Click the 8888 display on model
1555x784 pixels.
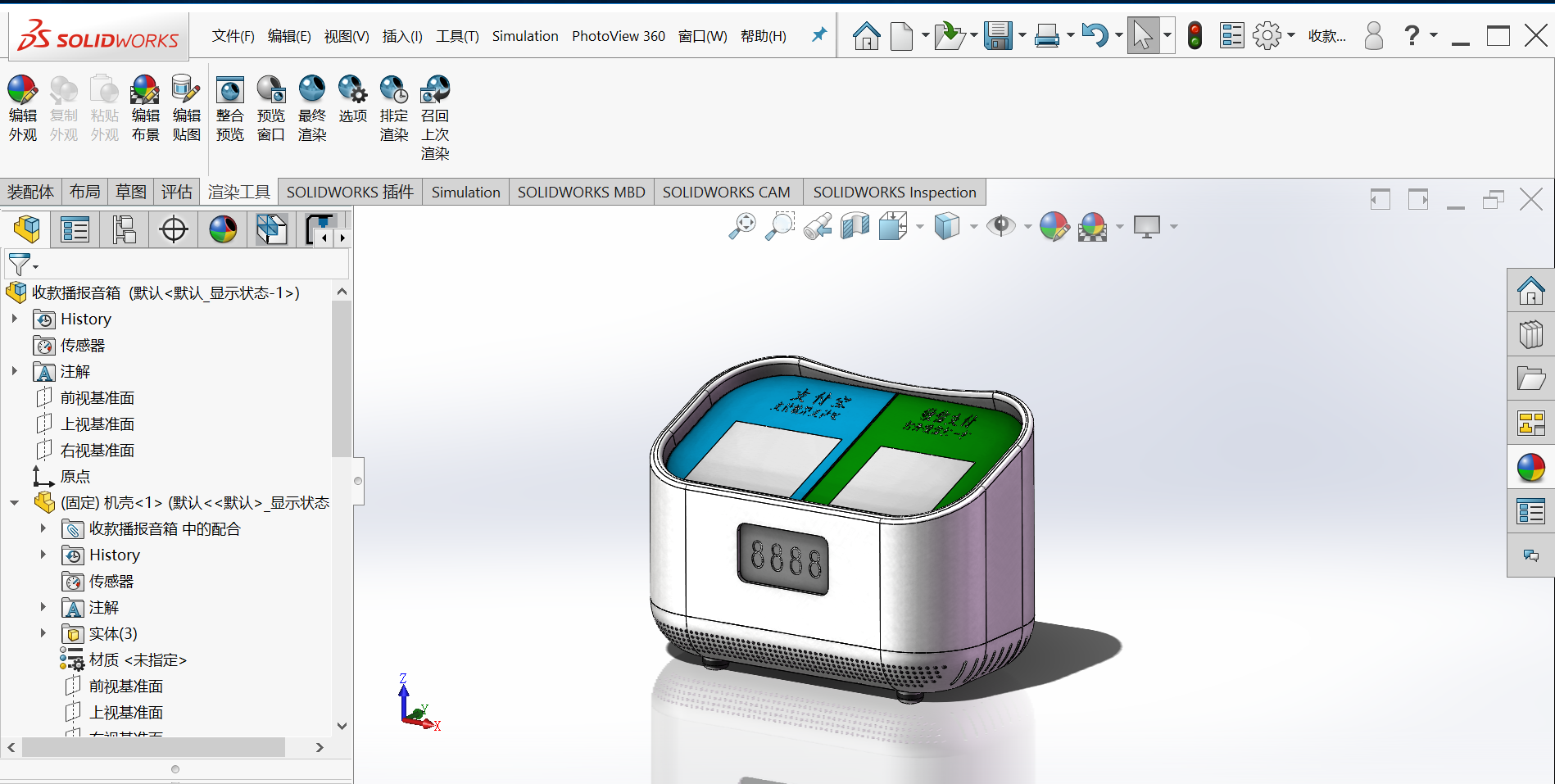(784, 559)
